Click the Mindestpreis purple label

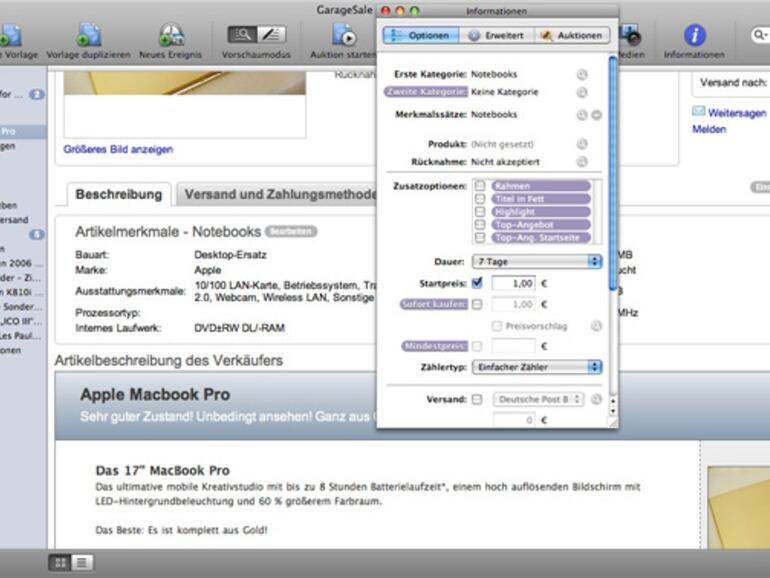pyautogui.click(x=435, y=346)
